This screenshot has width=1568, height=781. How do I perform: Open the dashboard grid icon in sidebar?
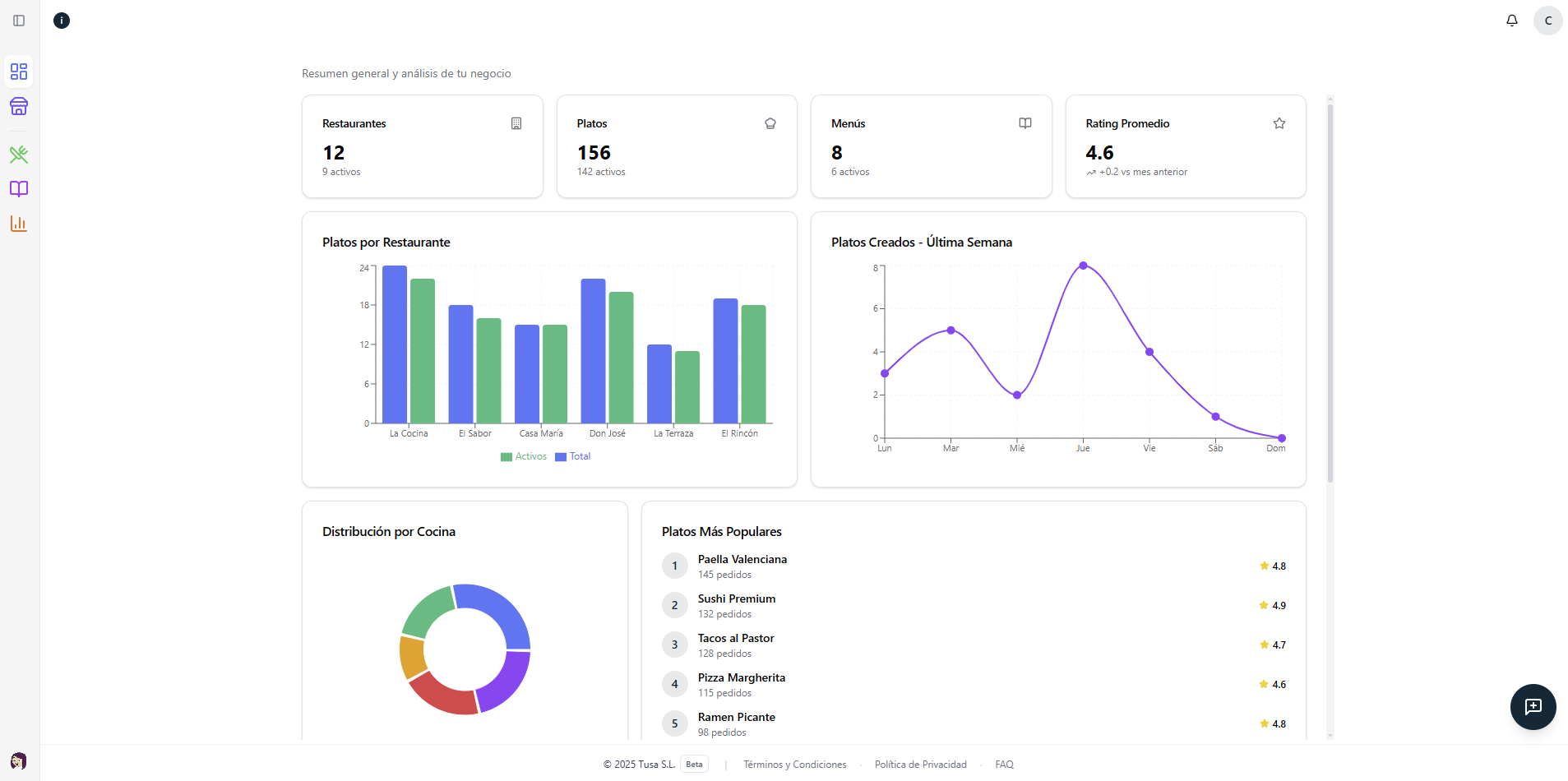19,72
